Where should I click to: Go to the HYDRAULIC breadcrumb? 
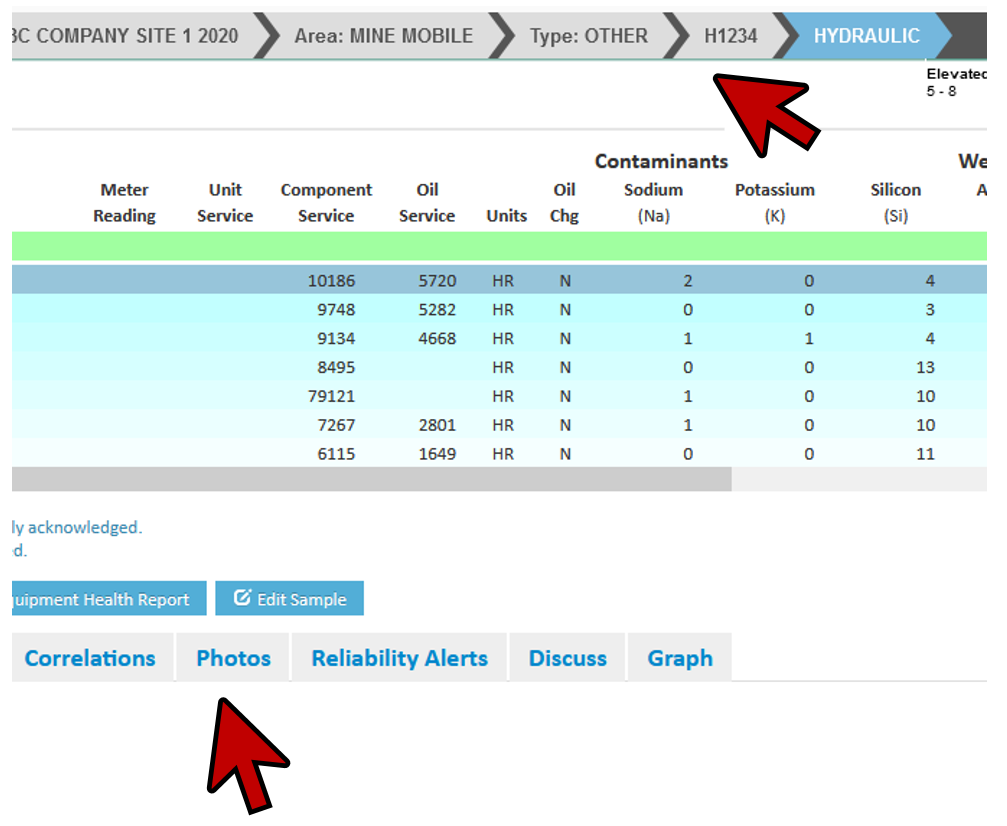(865, 36)
